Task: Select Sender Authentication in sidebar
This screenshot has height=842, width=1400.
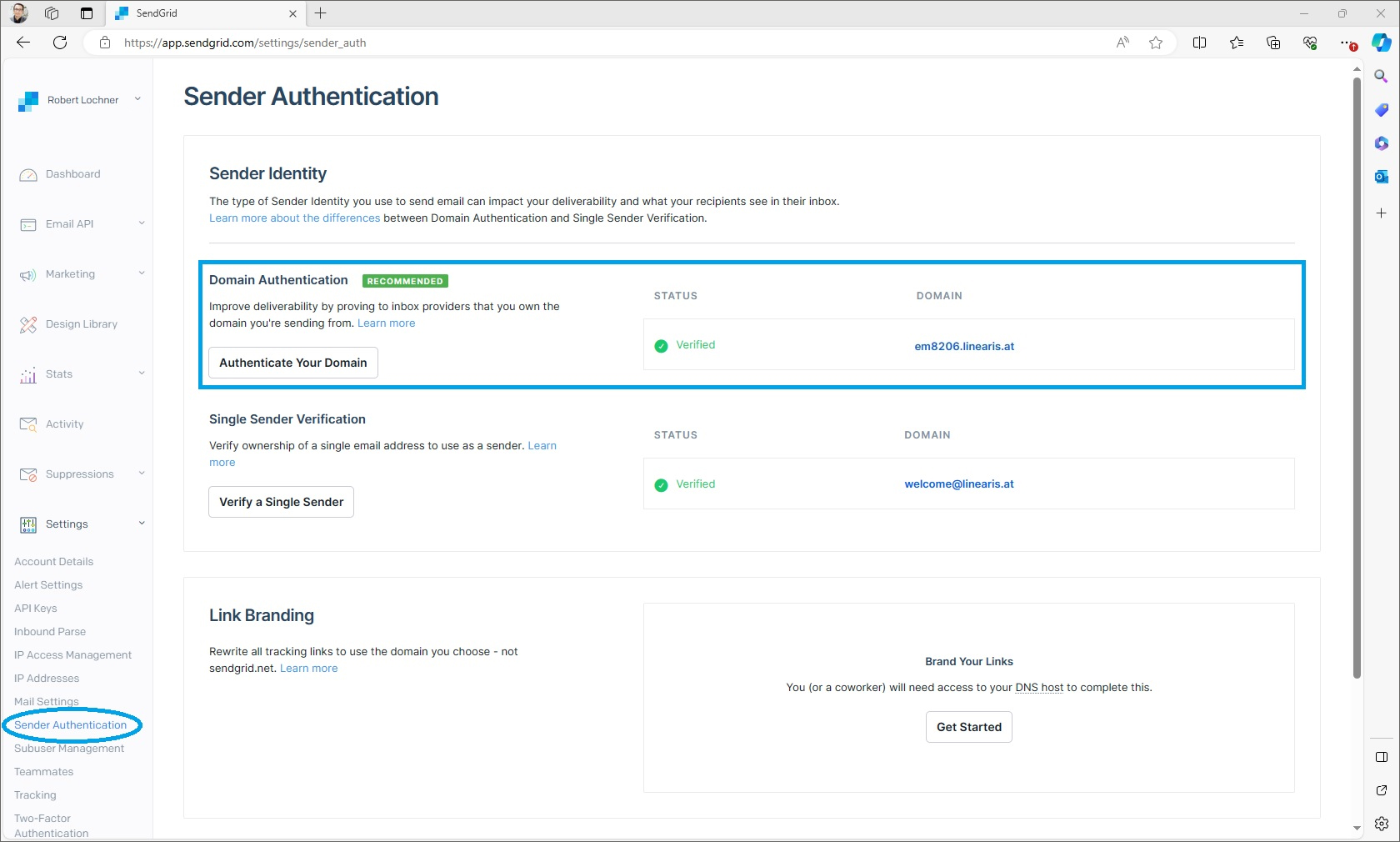Action: point(71,725)
